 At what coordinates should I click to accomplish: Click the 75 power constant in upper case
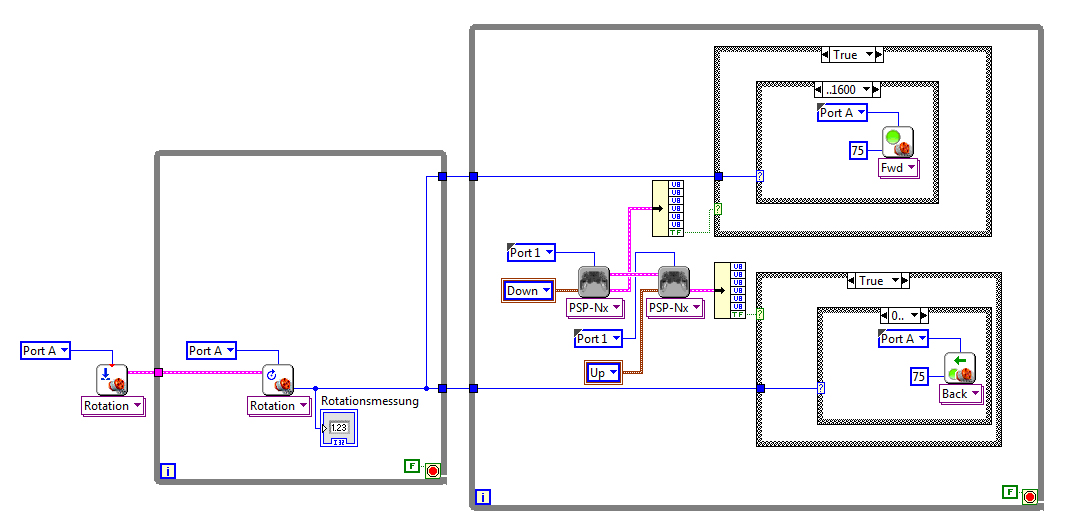859,150
